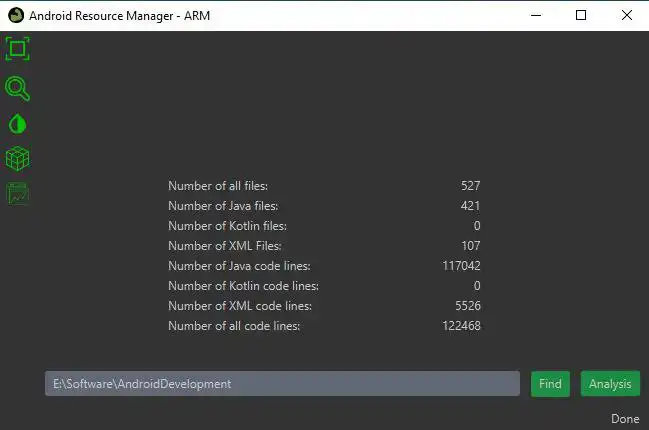Click the value 107
Screen dimensions: 649x430
pyautogui.click(x=471, y=246)
